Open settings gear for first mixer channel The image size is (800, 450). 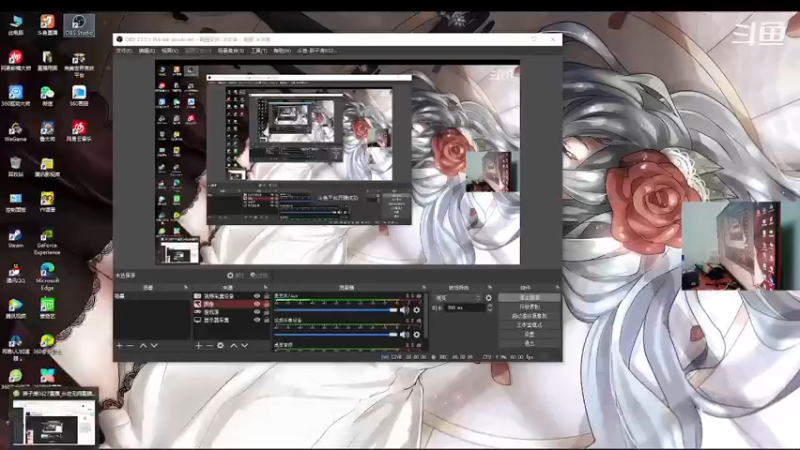coord(417,310)
